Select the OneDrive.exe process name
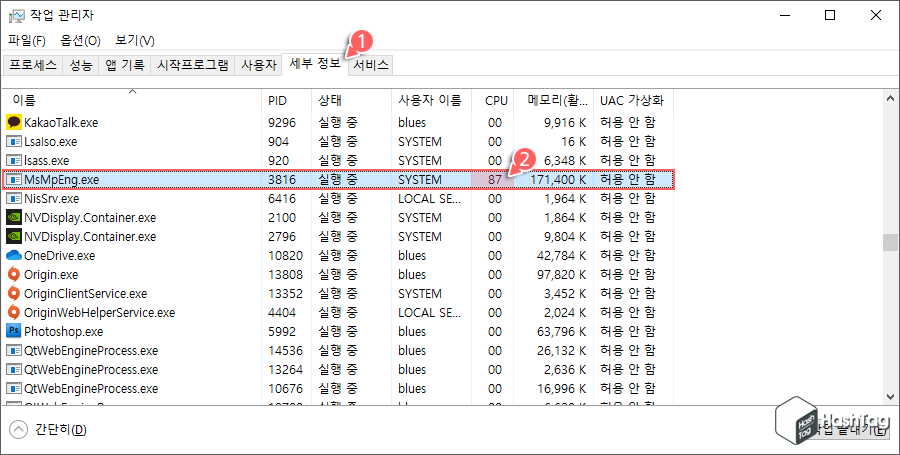 click(60, 255)
